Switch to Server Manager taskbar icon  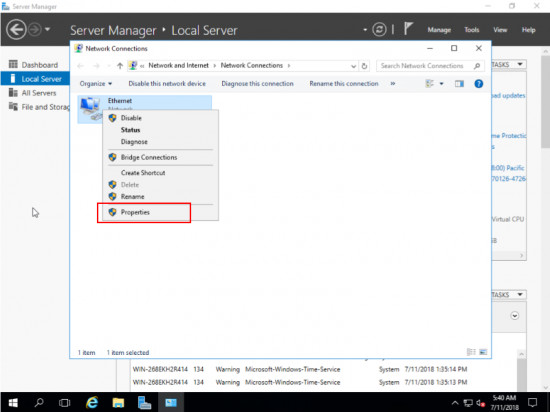coord(144,402)
